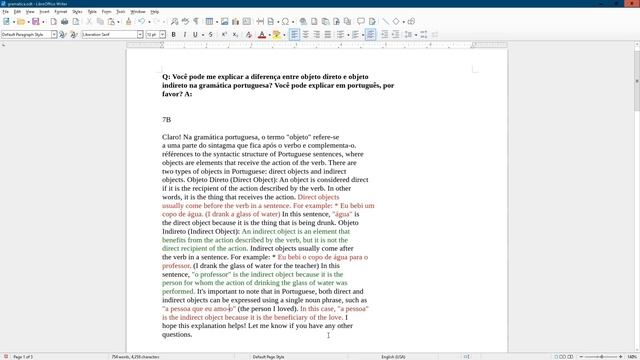Open line spacing dropdown arrow
Viewport: 640px width, 360px height.
click(416, 35)
